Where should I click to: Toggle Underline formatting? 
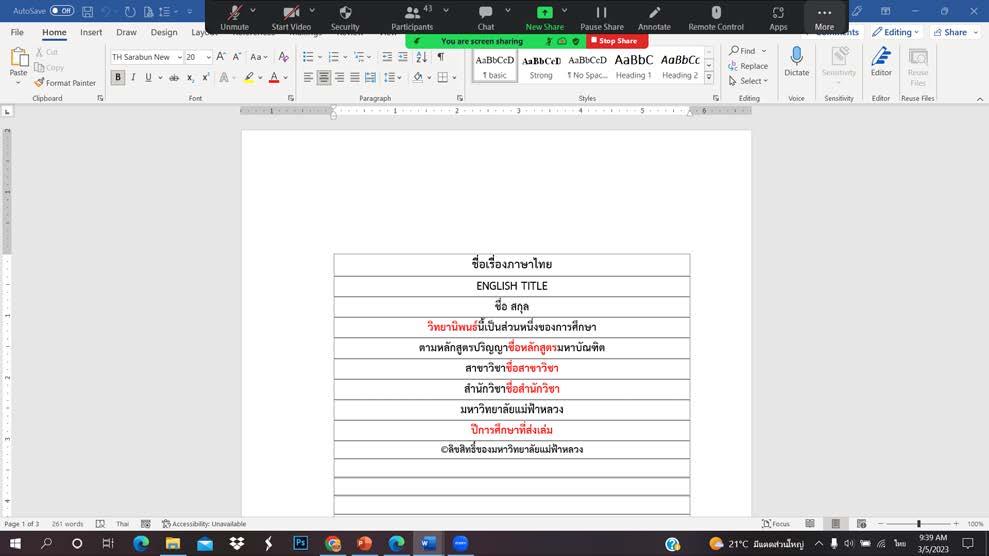[x=148, y=78]
